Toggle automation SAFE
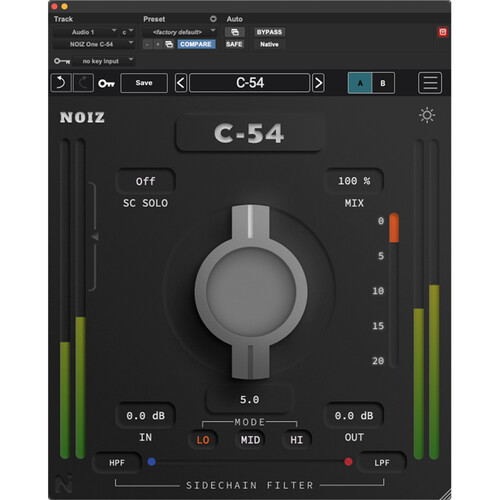This screenshot has width=500, height=500. tap(234, 44)
